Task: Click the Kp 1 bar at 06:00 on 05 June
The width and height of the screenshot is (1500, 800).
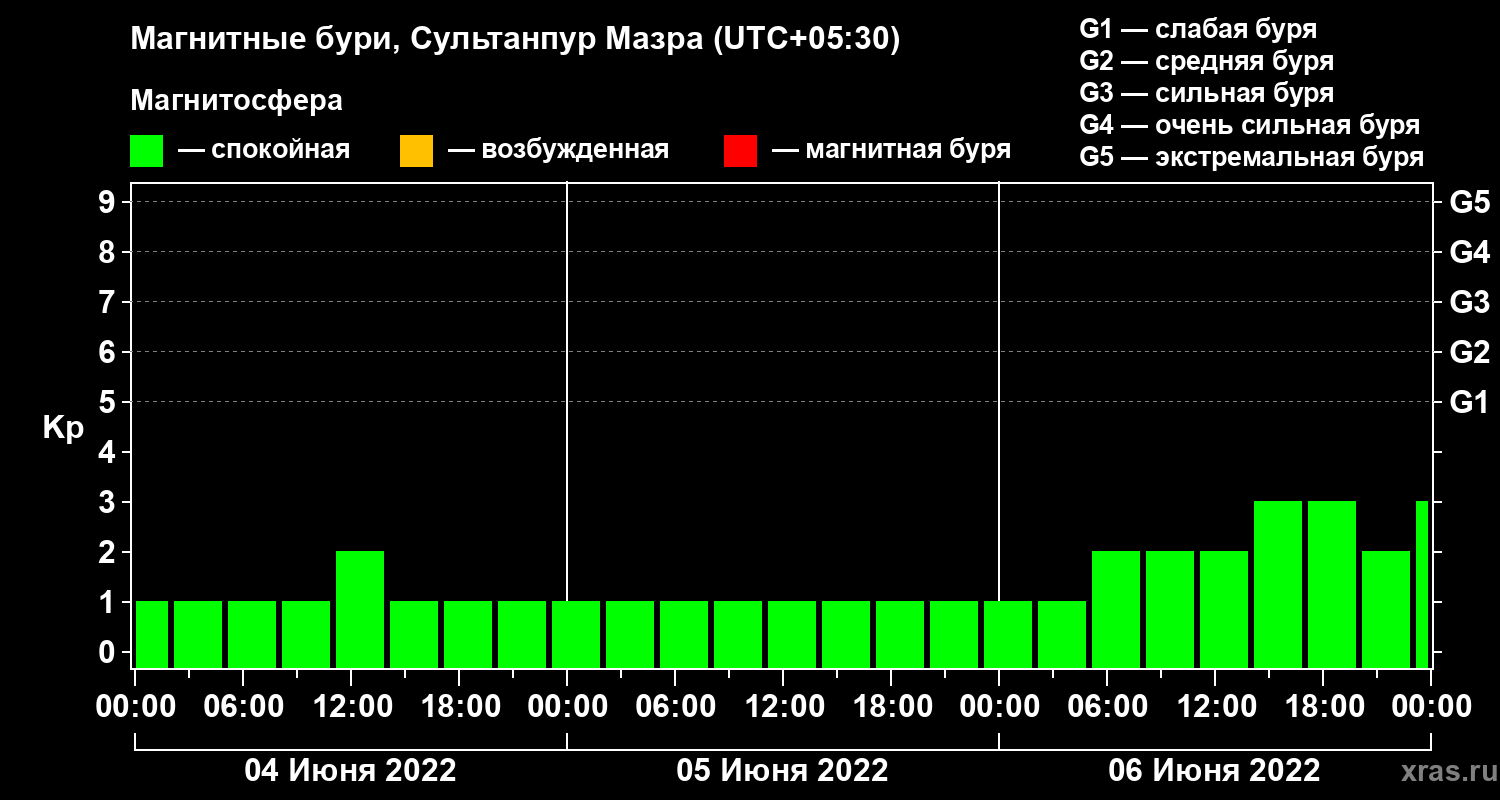Action: pos(684,634)
